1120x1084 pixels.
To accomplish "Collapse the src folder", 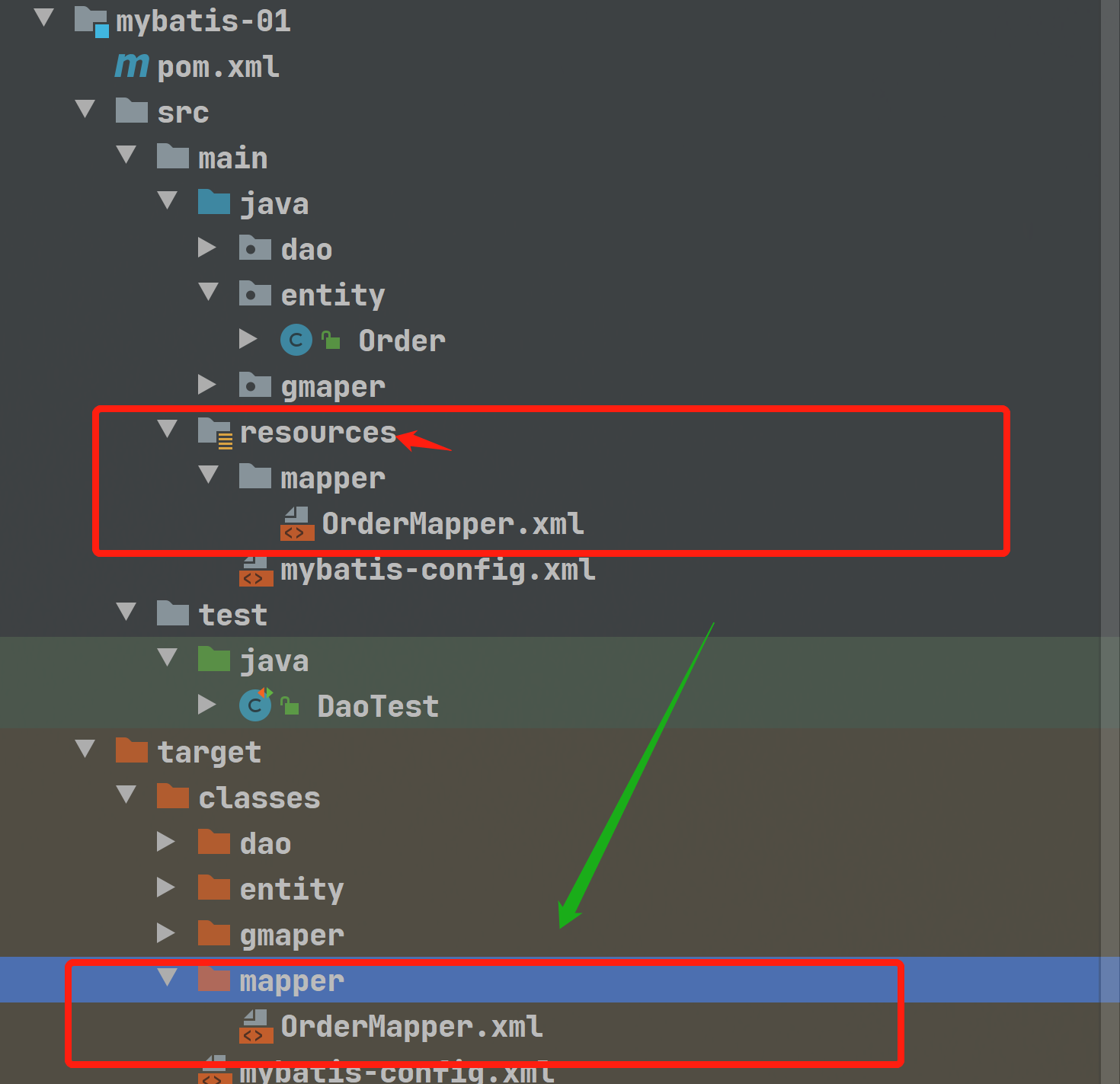I will tap(85, 110).
